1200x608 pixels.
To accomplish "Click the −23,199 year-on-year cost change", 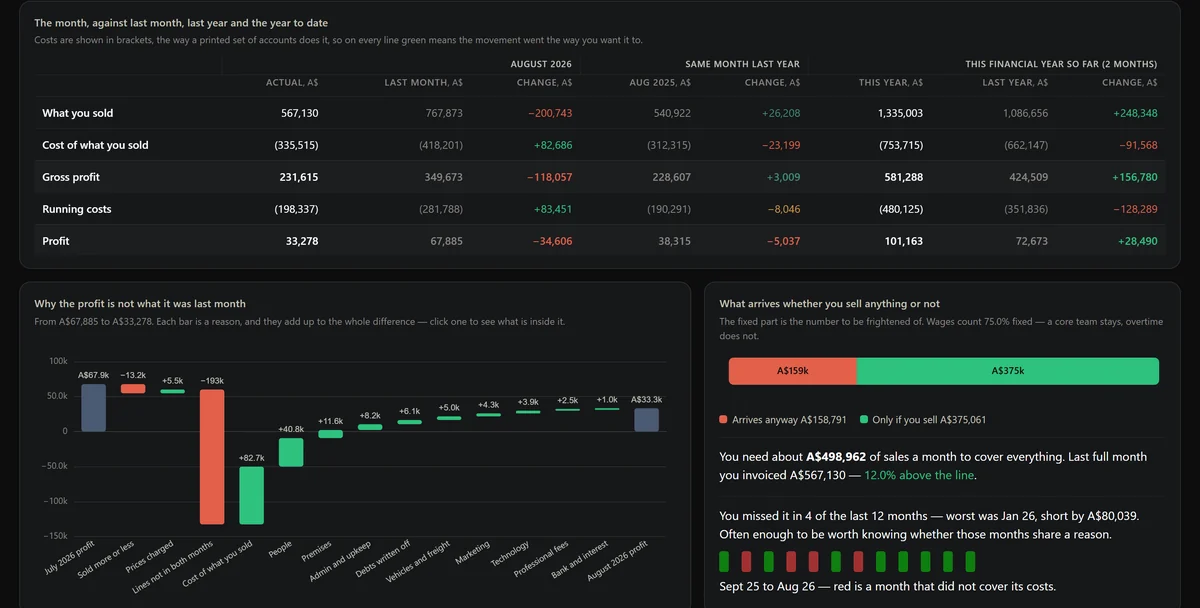I will pyautogui.click(x=781, y=145).
